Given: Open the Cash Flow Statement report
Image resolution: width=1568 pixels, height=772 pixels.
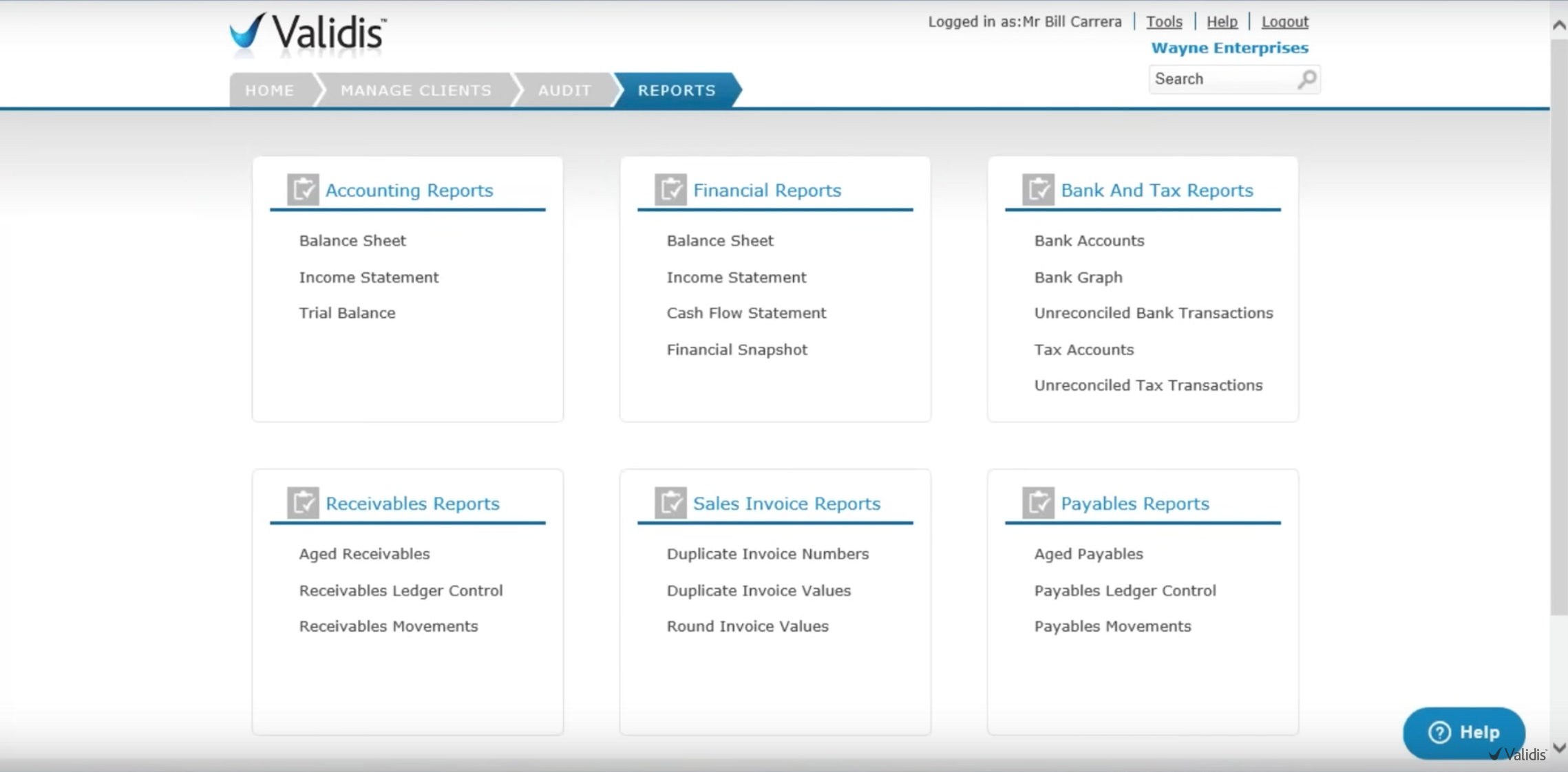Looking at the screenshot, I should [746, 312].
